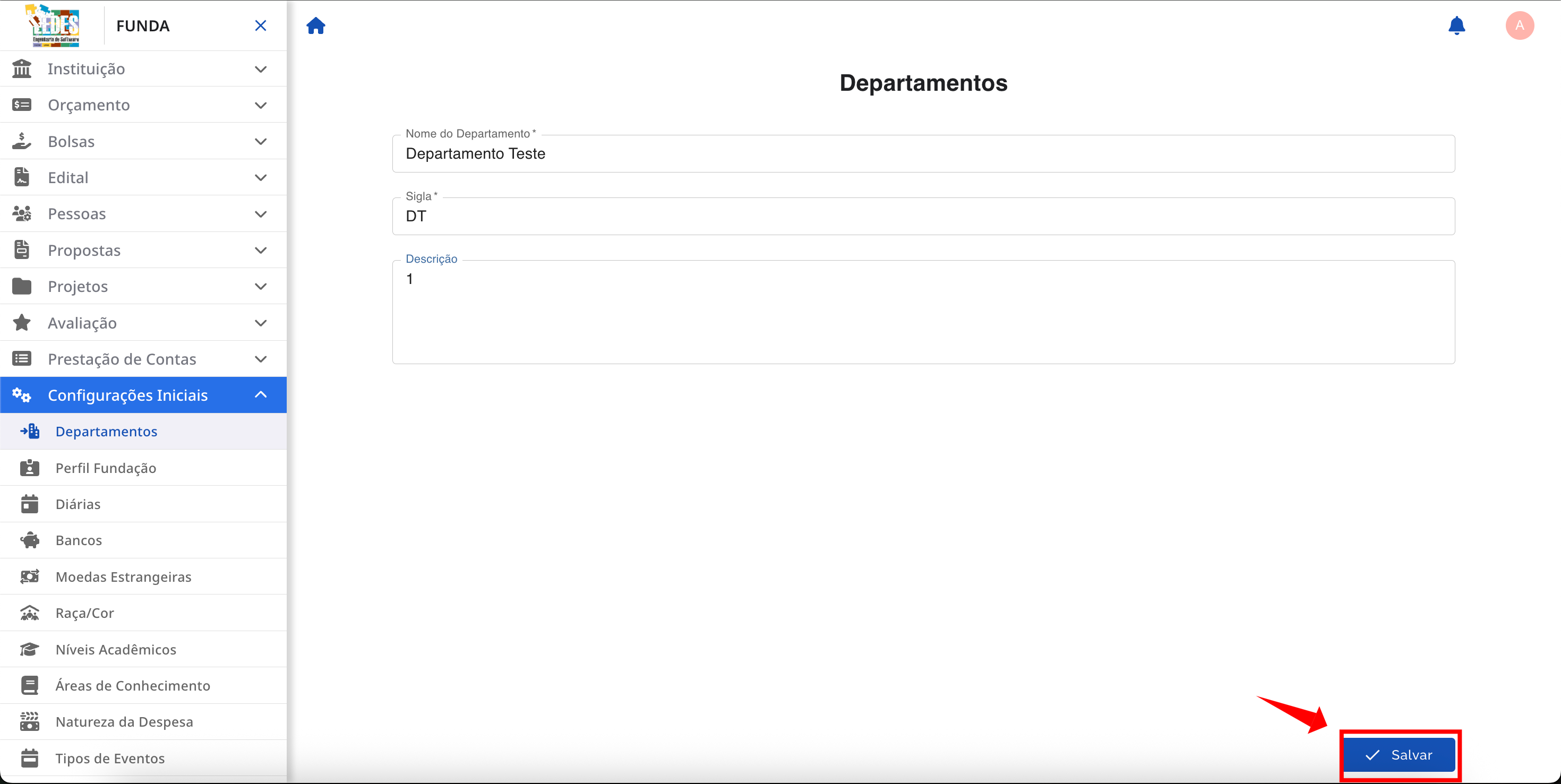Open the Tipos de Eventos link
Screen dimensions: 1561x784
pyautogui.click(x=109, y=757)
